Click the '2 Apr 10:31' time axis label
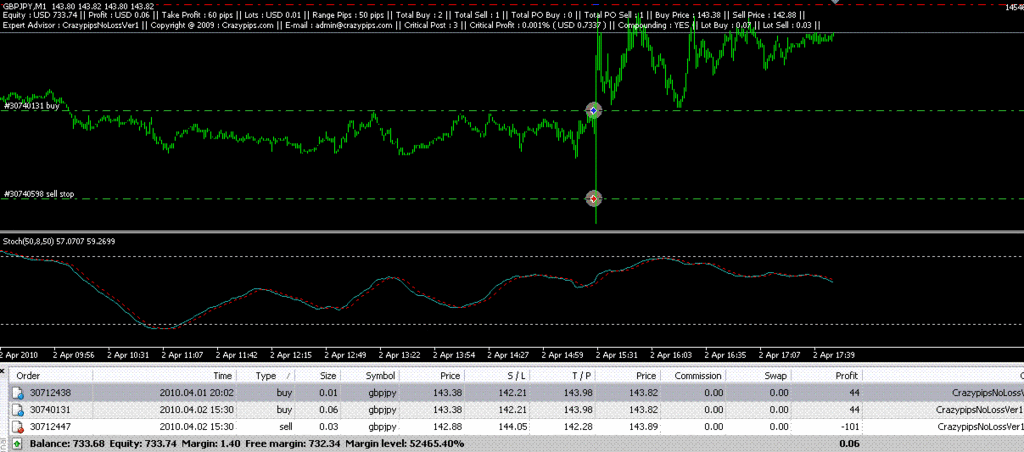Viewport: 1024px width, 452px height. point(129,355)
